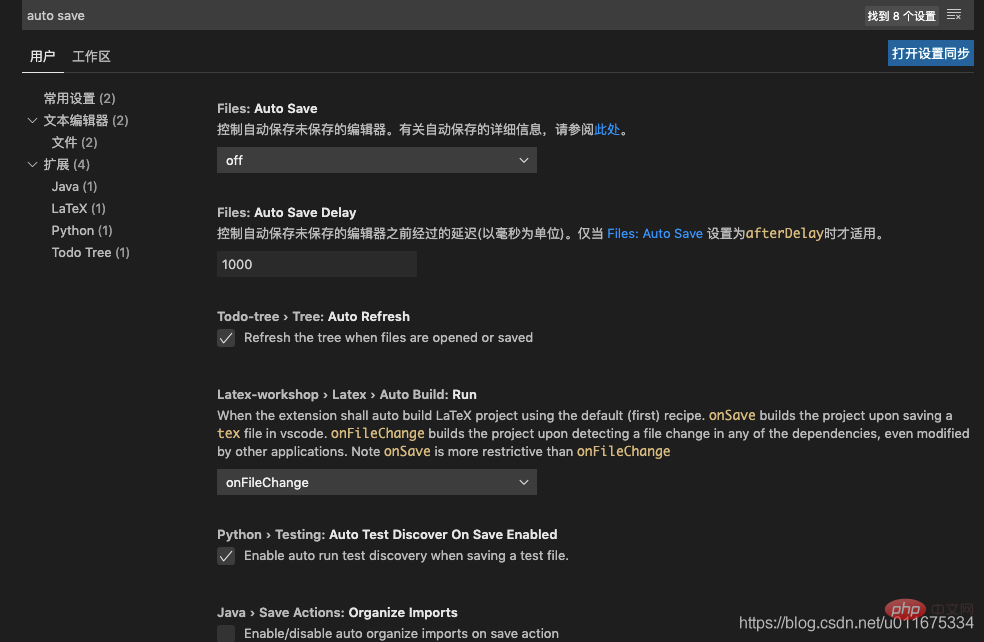Select the 用户 tab
Viewport: 984px width, 642px height.
coord(43,57)
